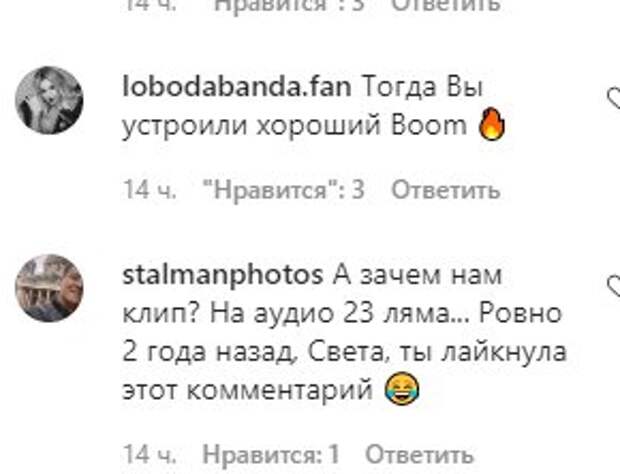Click the fire emoji after Boom
The width and height of the screenshot is (620, 474).
point(491,124)
